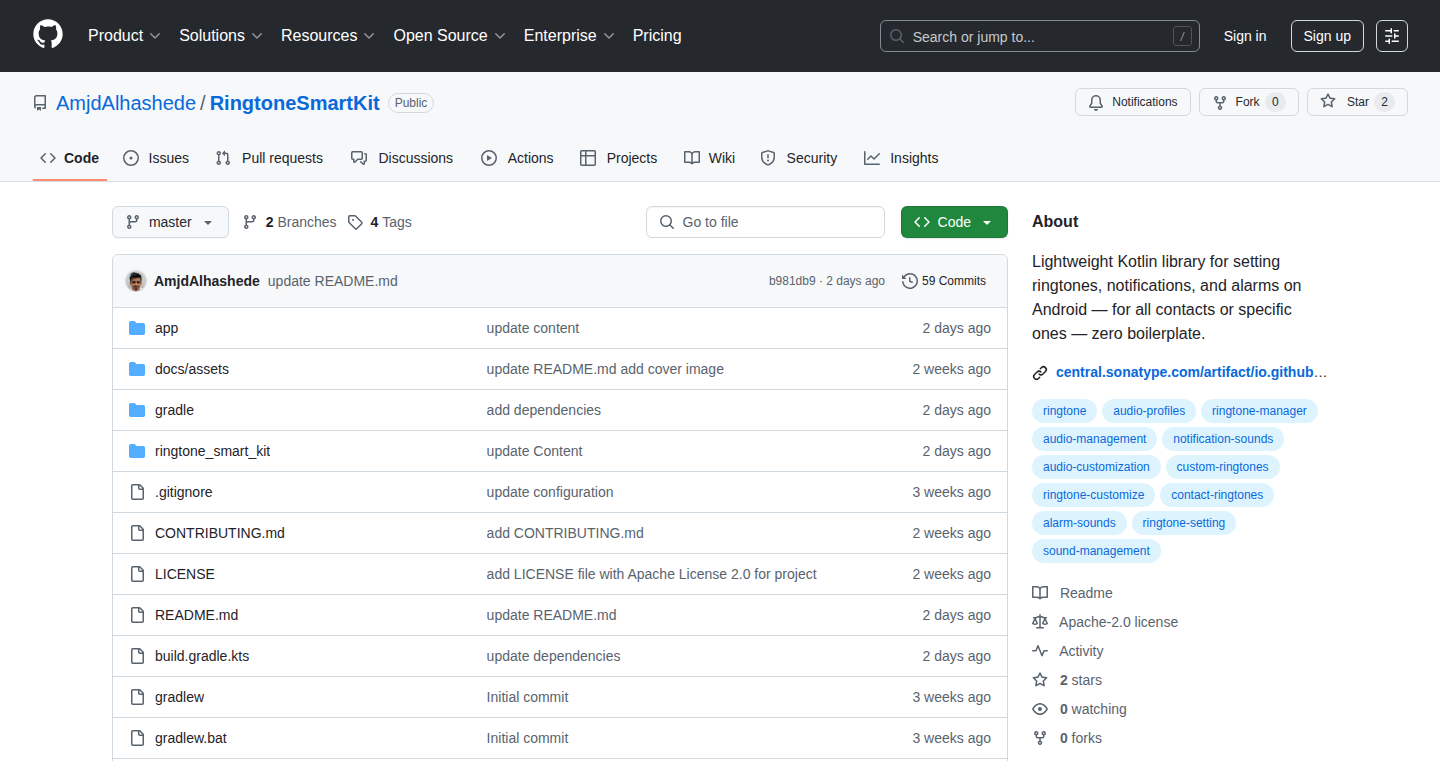The image size is (1440, 761).
Task: Click the fork icon next to 0 forks
Action: coord(1040,738)
